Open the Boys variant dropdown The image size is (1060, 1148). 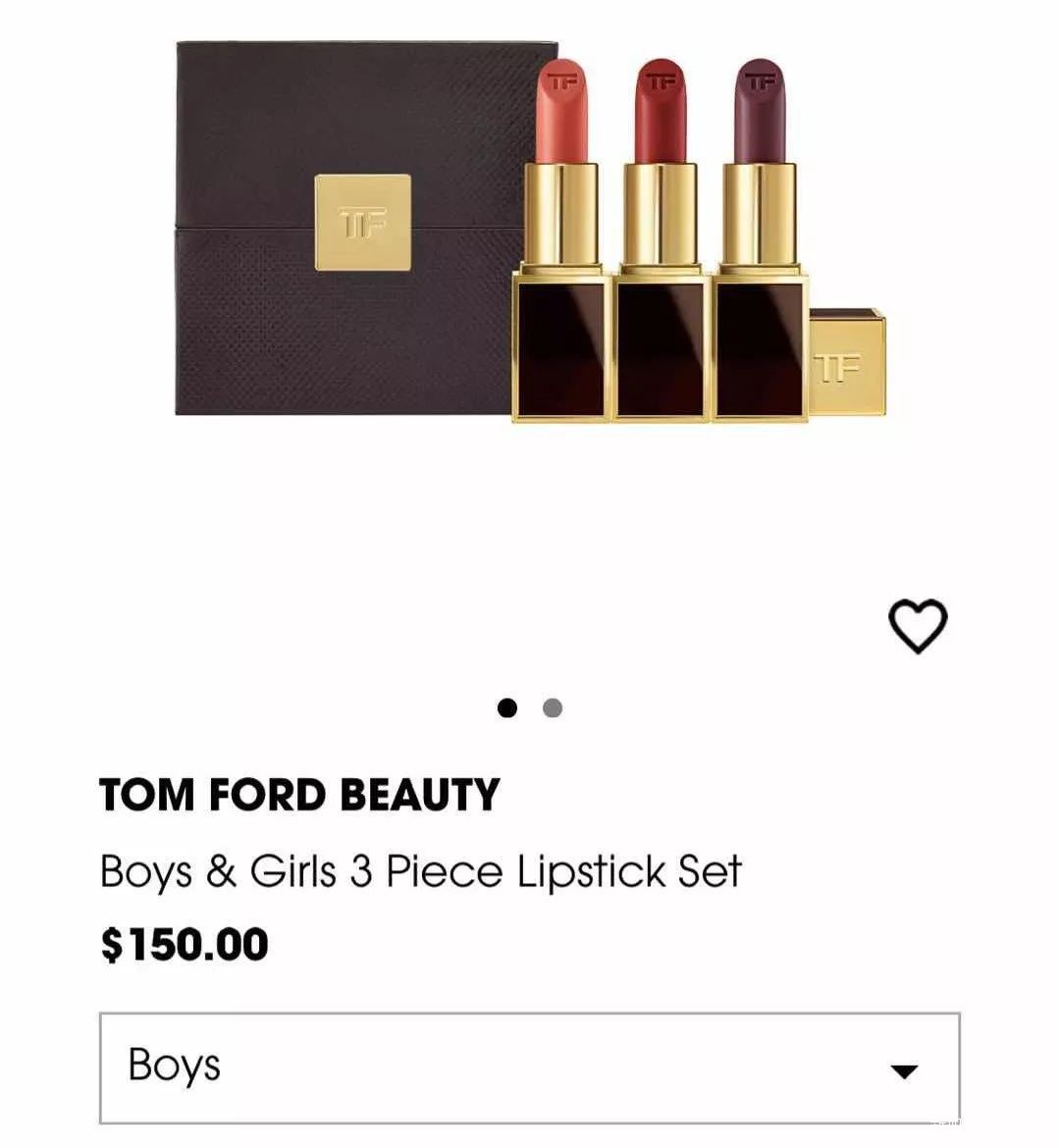coord(529,1068)
